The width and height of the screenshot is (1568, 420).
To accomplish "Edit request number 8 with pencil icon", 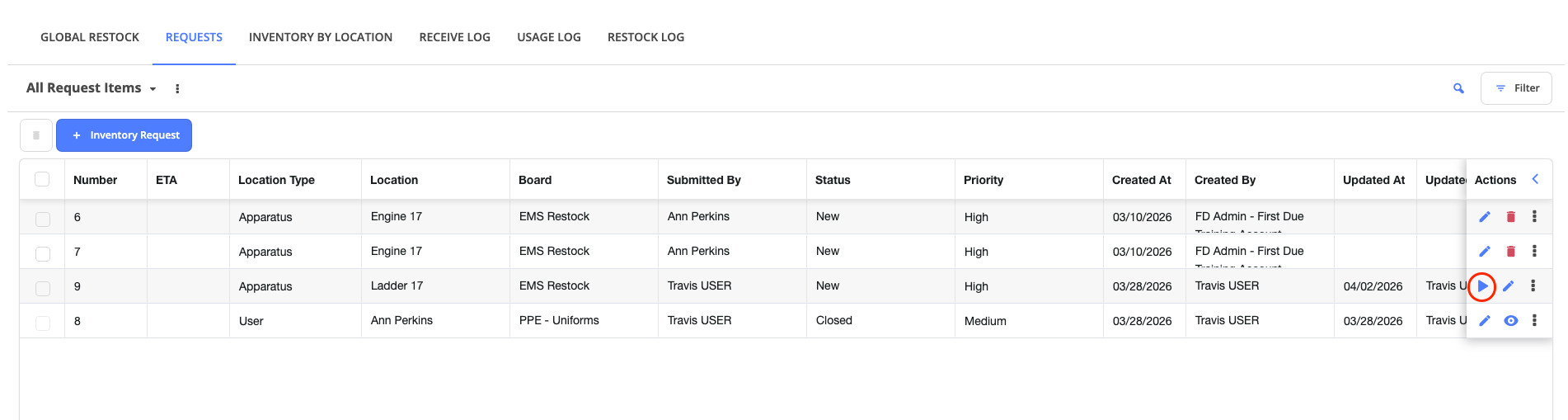I will point(1485,320).
